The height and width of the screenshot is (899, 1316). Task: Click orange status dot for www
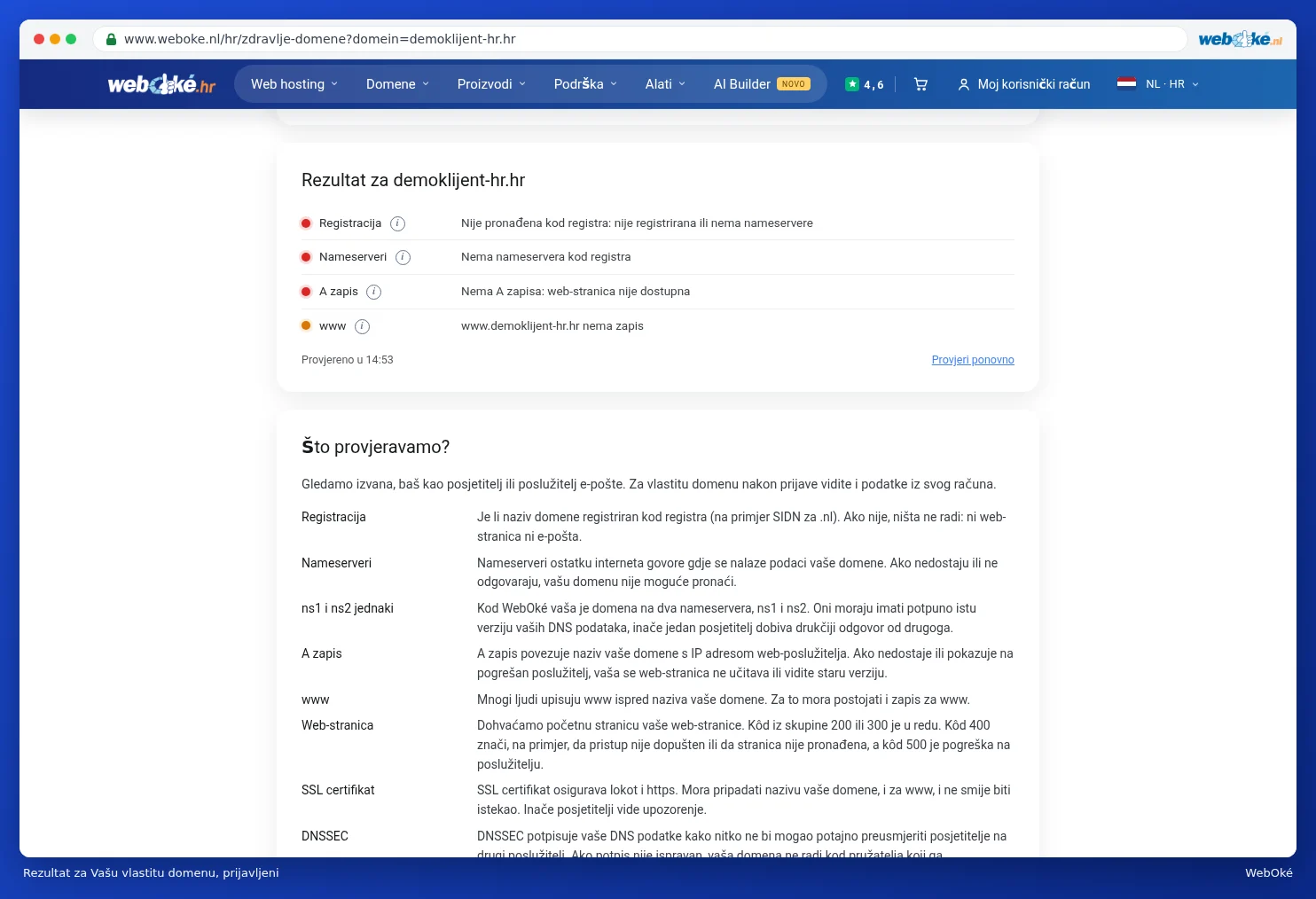[x=306, y=325]
